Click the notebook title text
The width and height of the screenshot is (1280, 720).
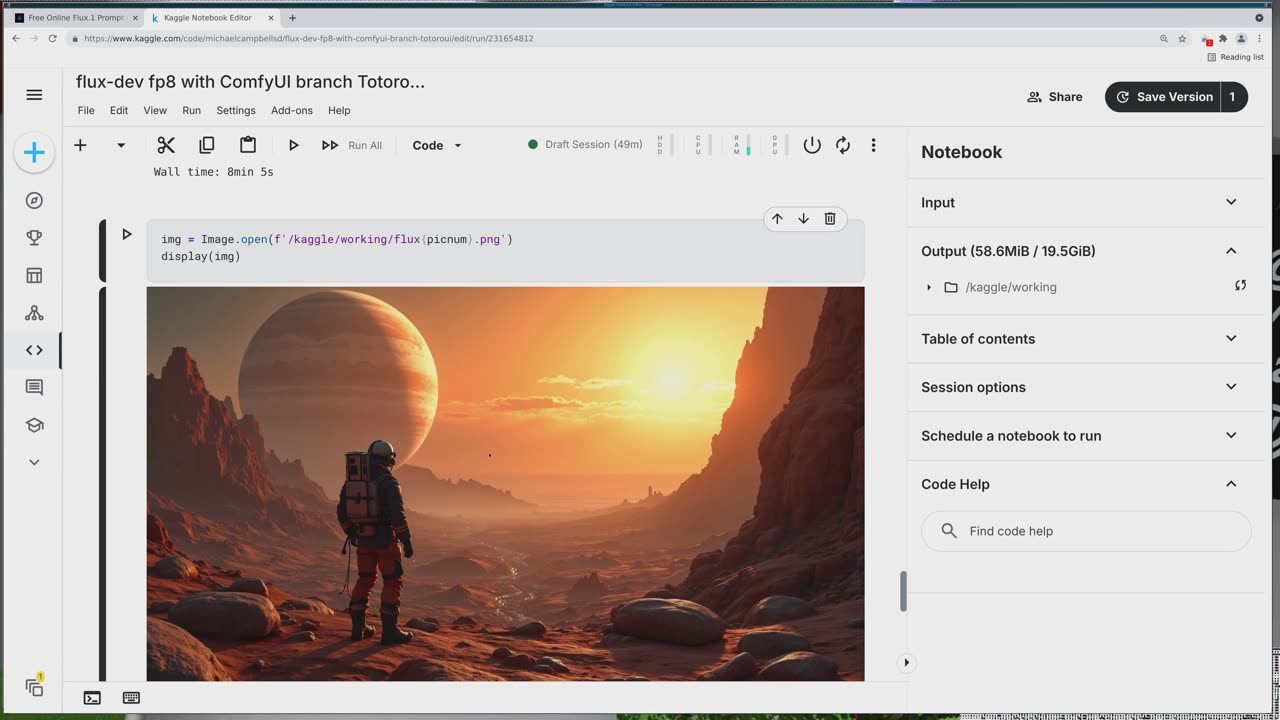point(250,82)
